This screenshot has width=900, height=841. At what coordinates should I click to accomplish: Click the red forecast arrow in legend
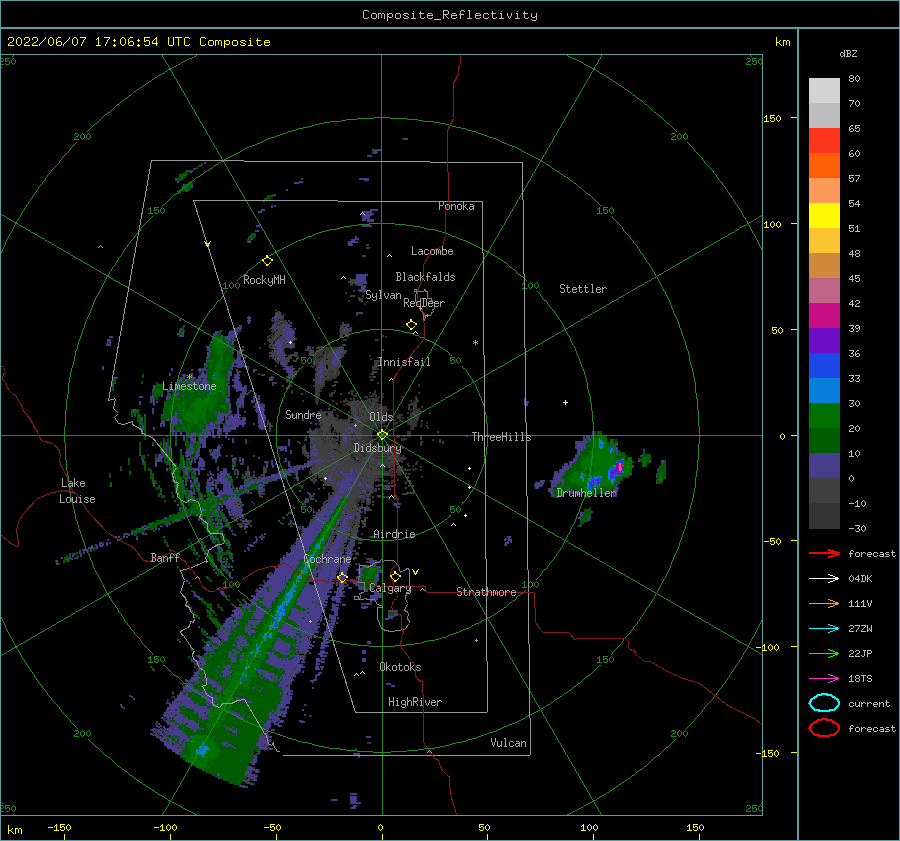click(824, 553)
